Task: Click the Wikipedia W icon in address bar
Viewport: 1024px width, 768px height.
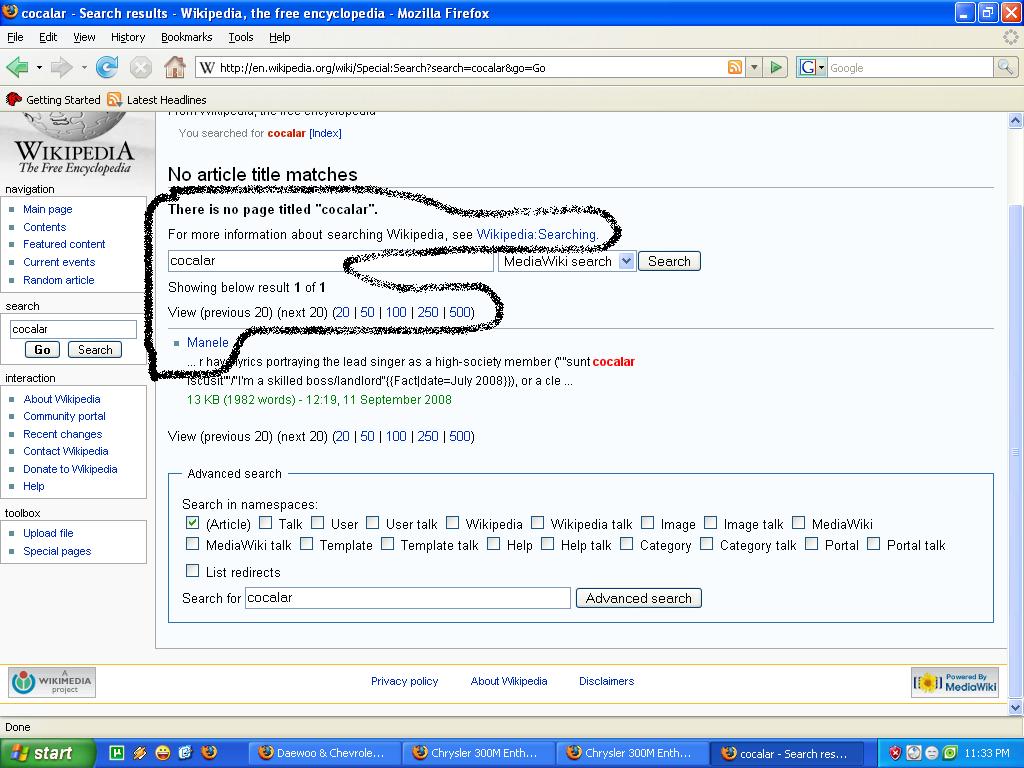Action: point(207,67)
